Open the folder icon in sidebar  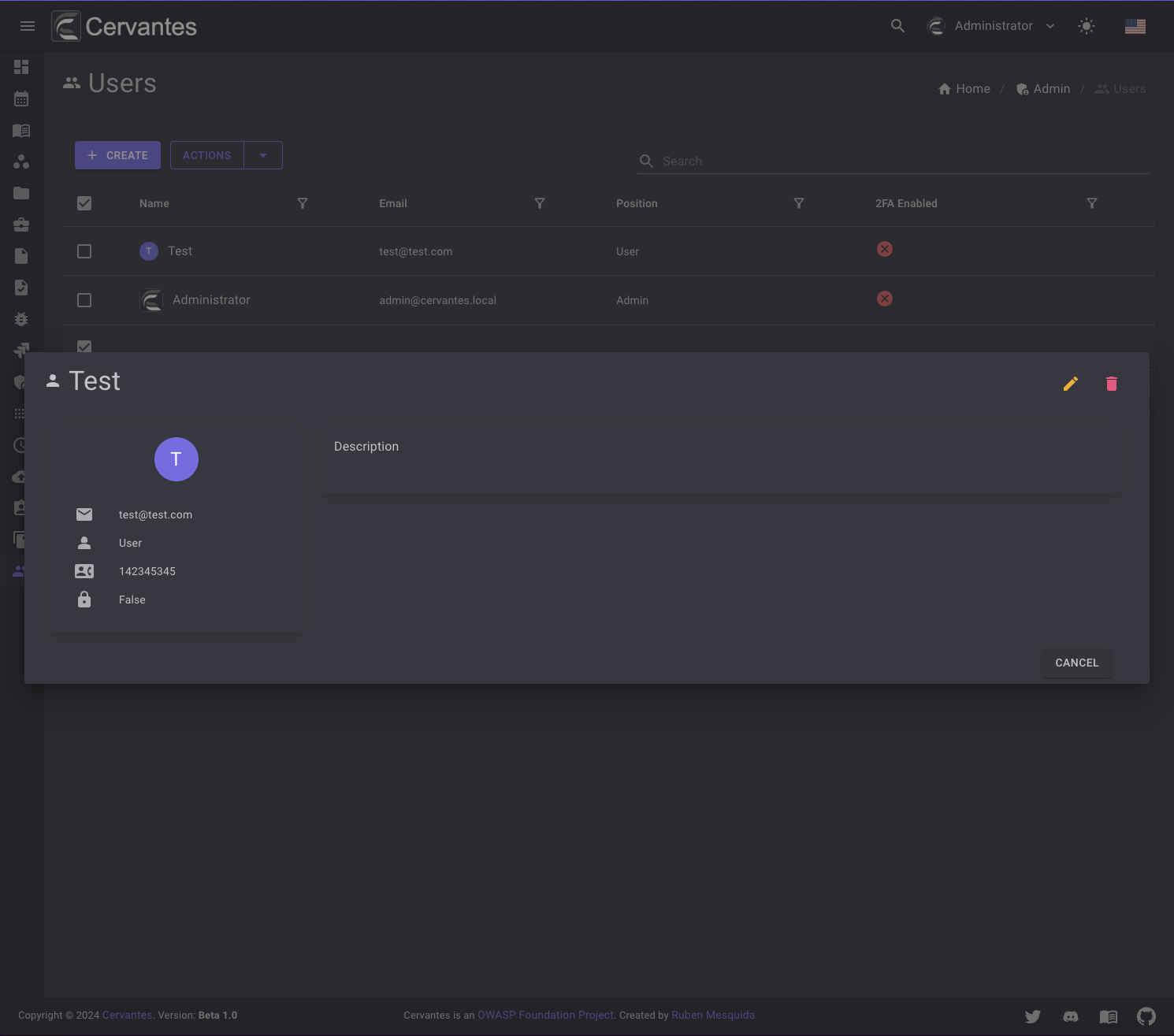click(x=21, y=193)
